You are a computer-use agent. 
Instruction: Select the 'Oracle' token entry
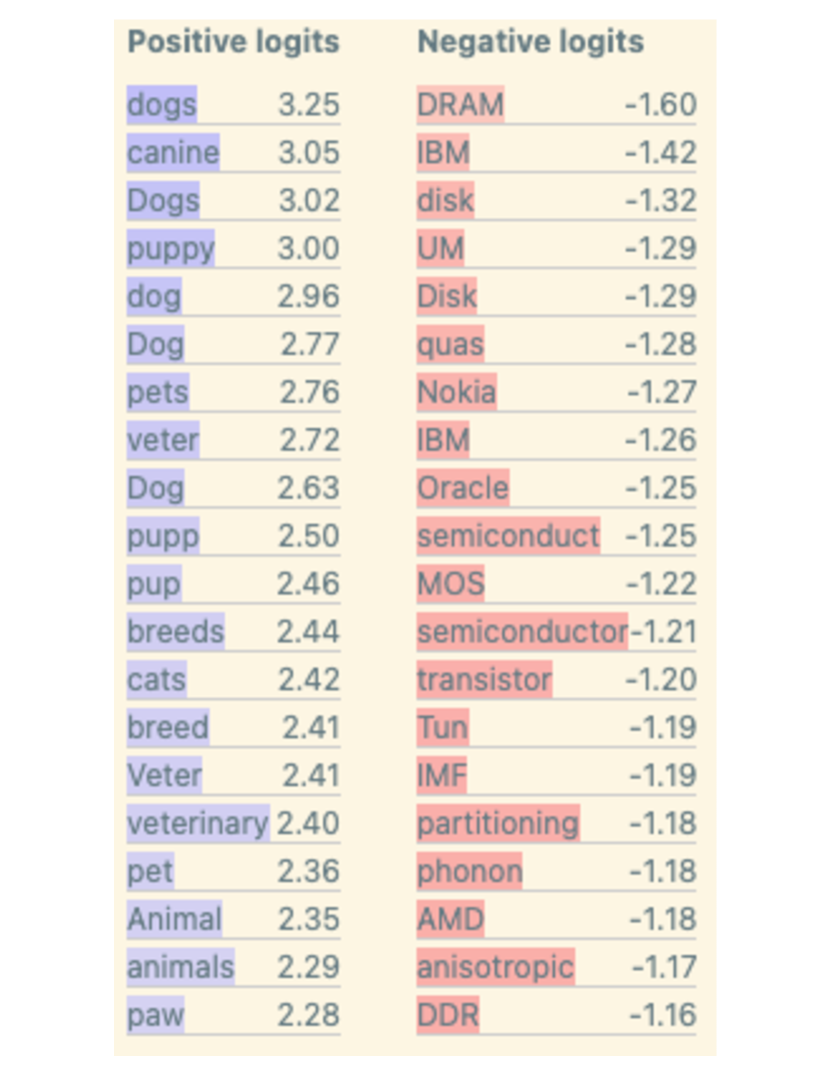coord(463,488)
